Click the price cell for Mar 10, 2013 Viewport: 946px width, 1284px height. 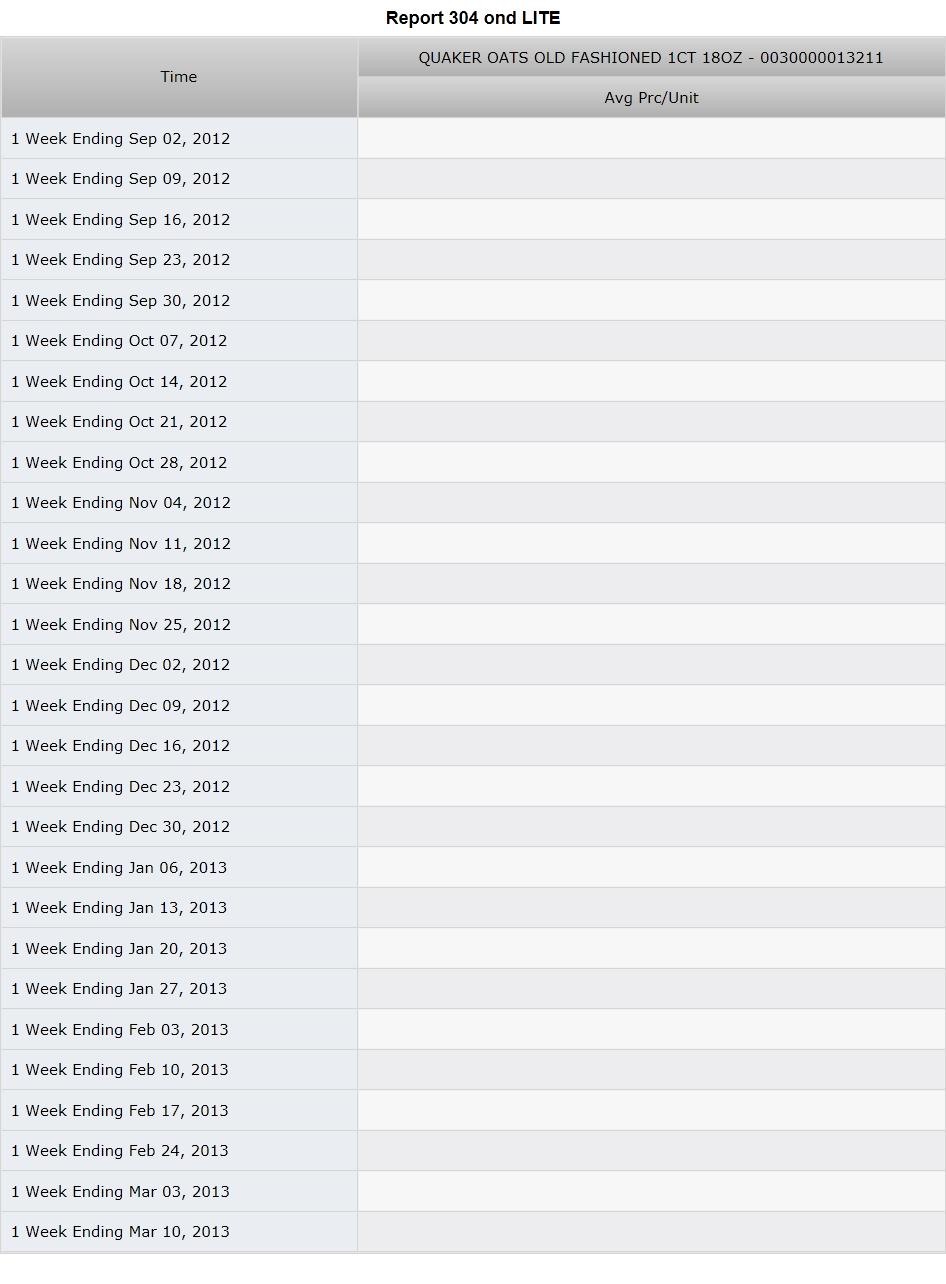coord(651,1232)
